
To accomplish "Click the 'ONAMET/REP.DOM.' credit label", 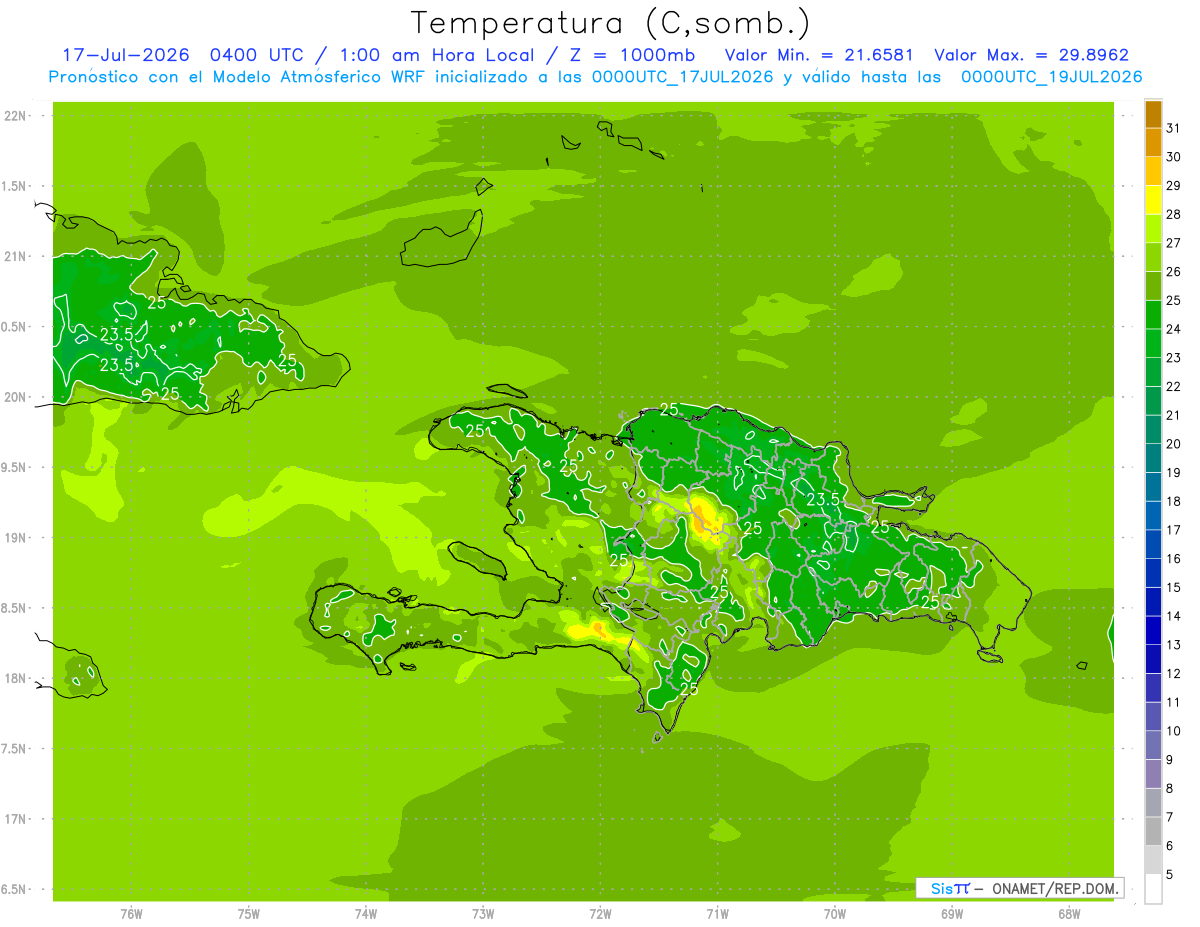I will coord(1055,888).
